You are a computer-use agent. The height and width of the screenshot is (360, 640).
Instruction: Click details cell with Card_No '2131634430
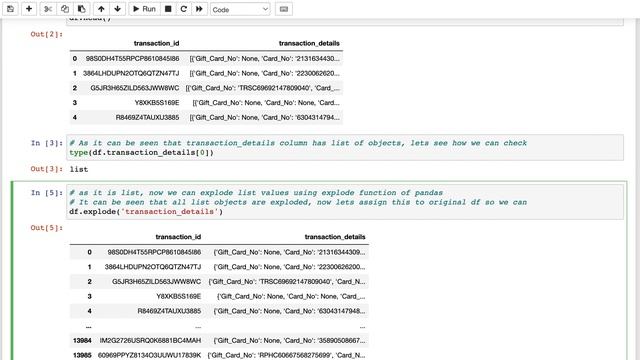pos(264,59)
